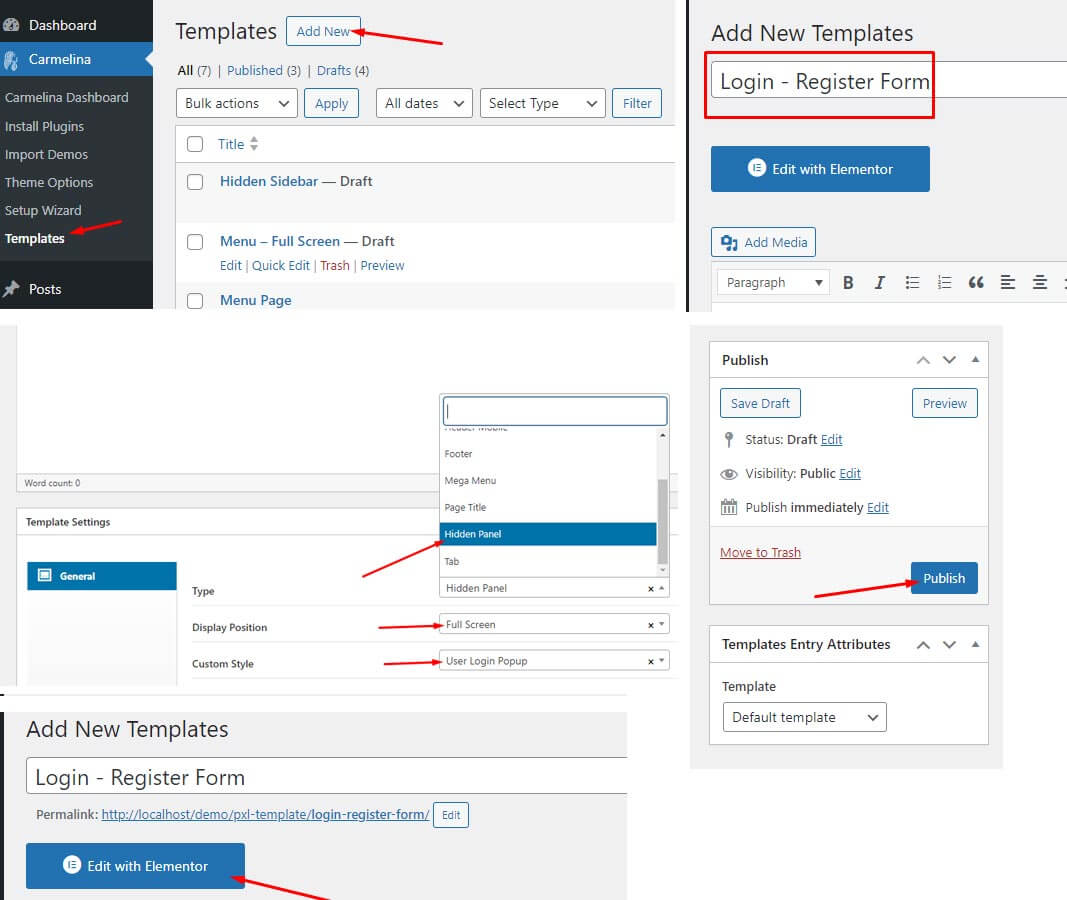Open Theme Options in the sidebar

tap(49, 182)
